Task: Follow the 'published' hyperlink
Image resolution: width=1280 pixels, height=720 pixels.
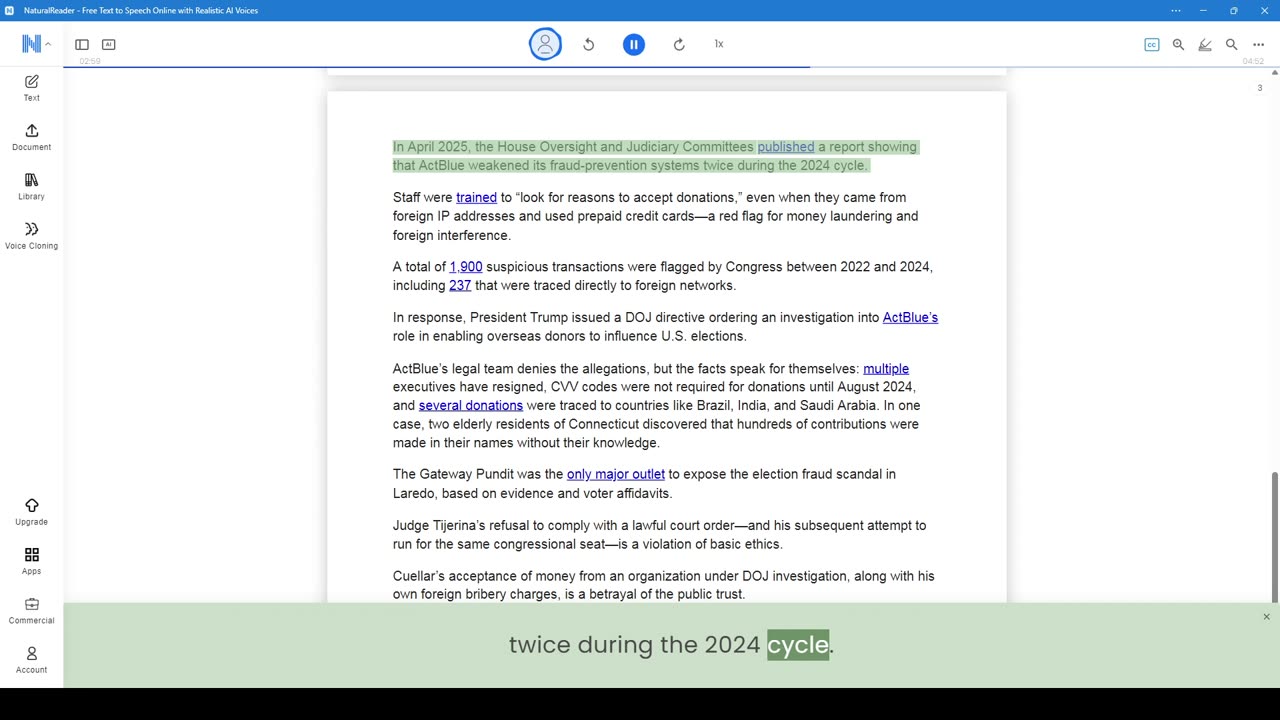Action: (786, 147)
